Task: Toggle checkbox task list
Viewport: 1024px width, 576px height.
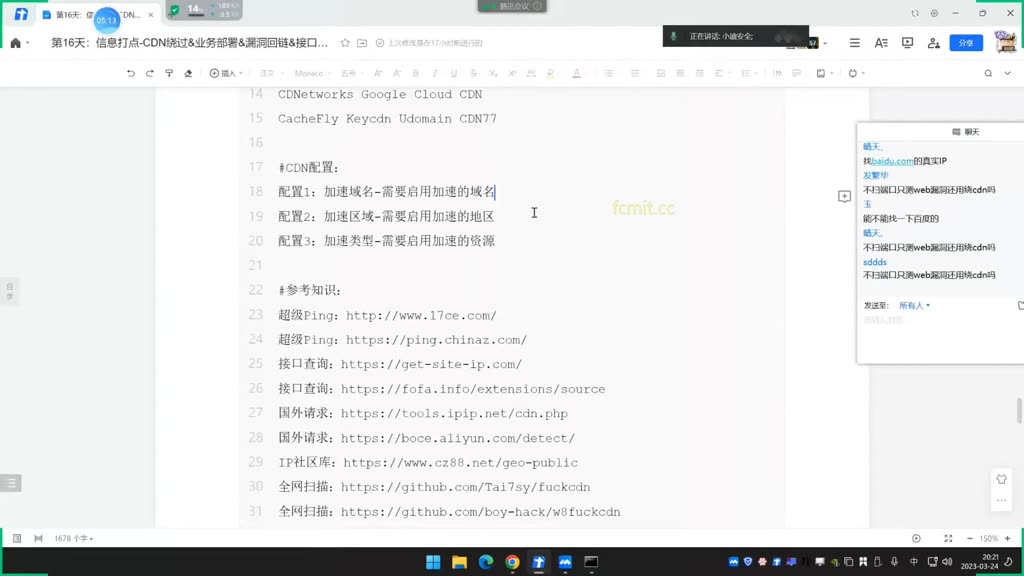Action: click(x=660, y=73)
